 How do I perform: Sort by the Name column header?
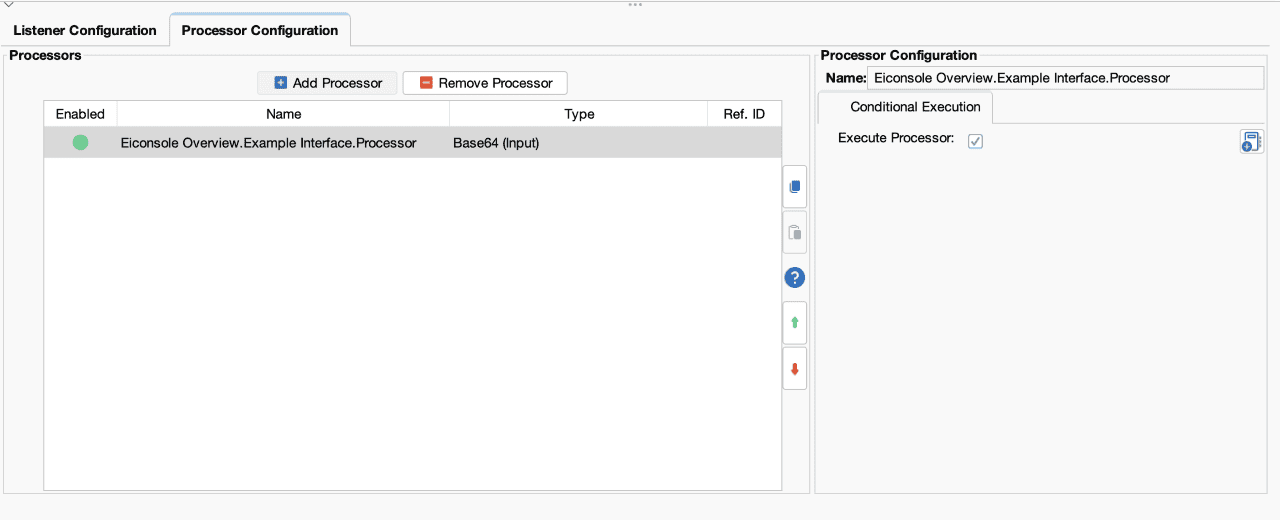pos(284,114)
